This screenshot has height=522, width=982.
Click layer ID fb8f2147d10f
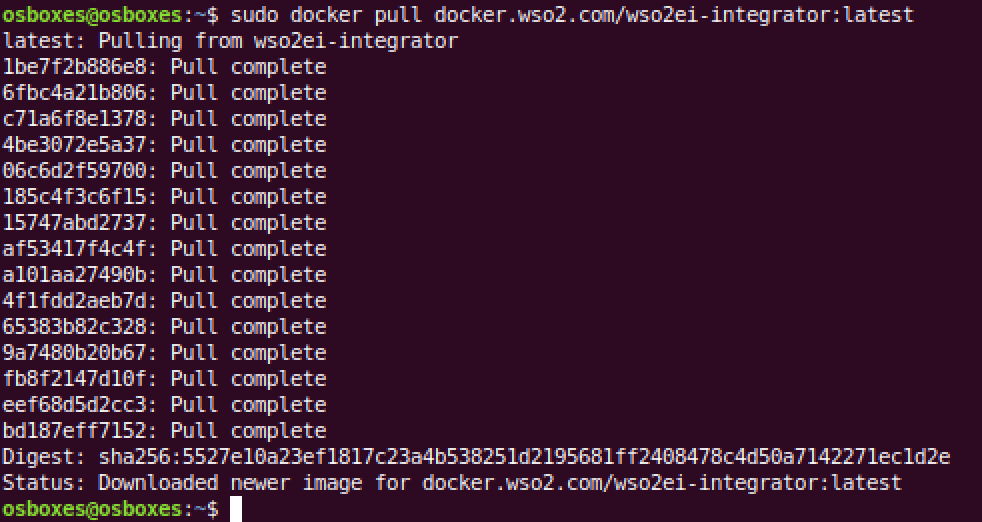coord(80,379)
